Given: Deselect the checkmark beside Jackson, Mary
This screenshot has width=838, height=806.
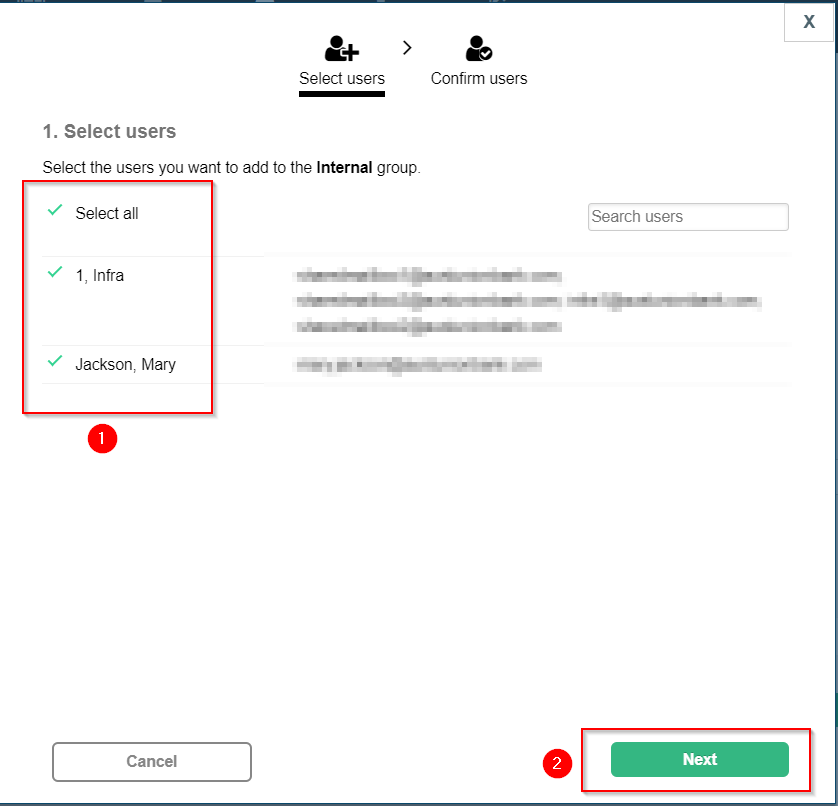Looking at the screenshot, I should [55, 362].
